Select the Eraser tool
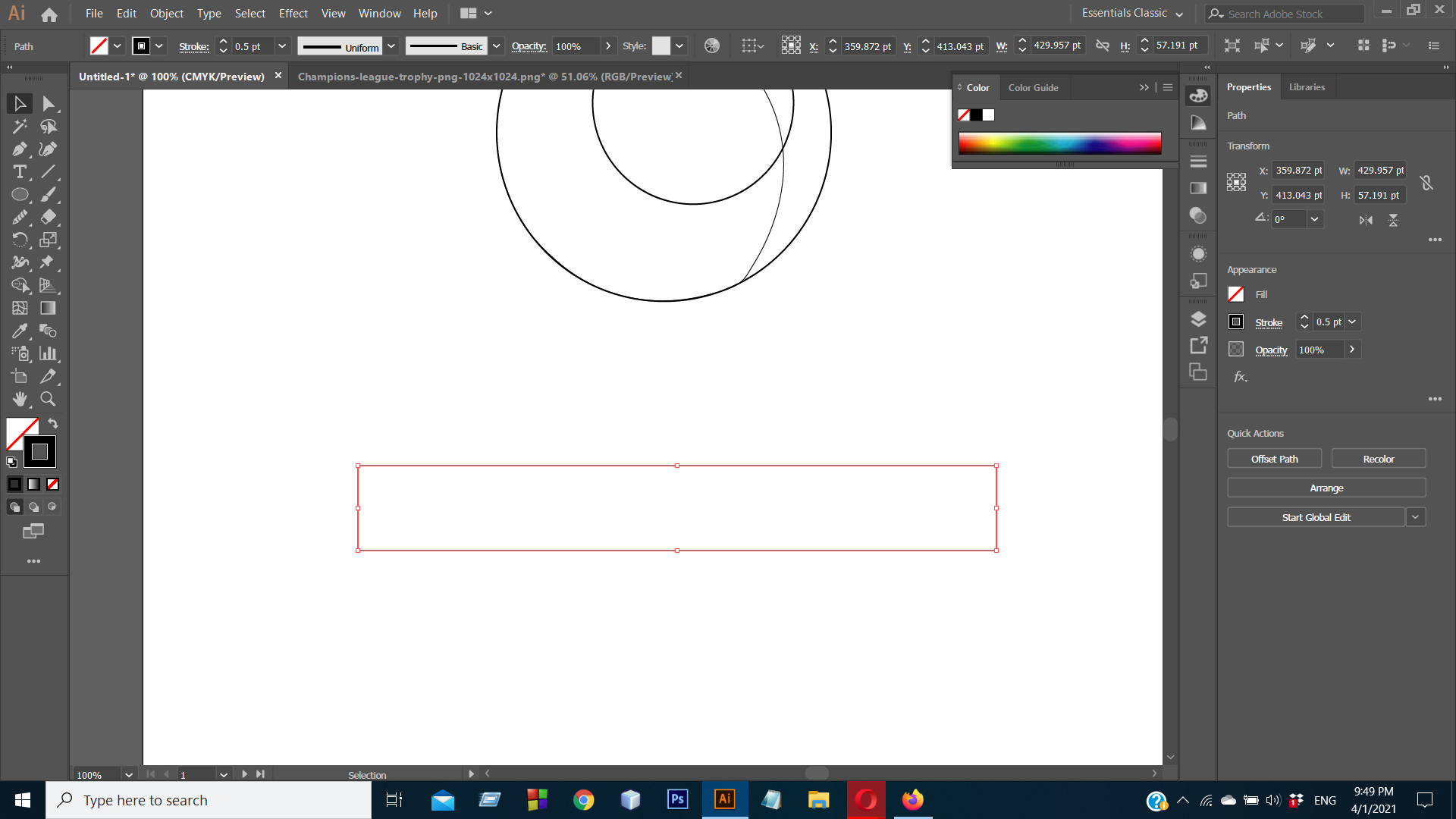 pyautogui.click(x=49, y=218)
